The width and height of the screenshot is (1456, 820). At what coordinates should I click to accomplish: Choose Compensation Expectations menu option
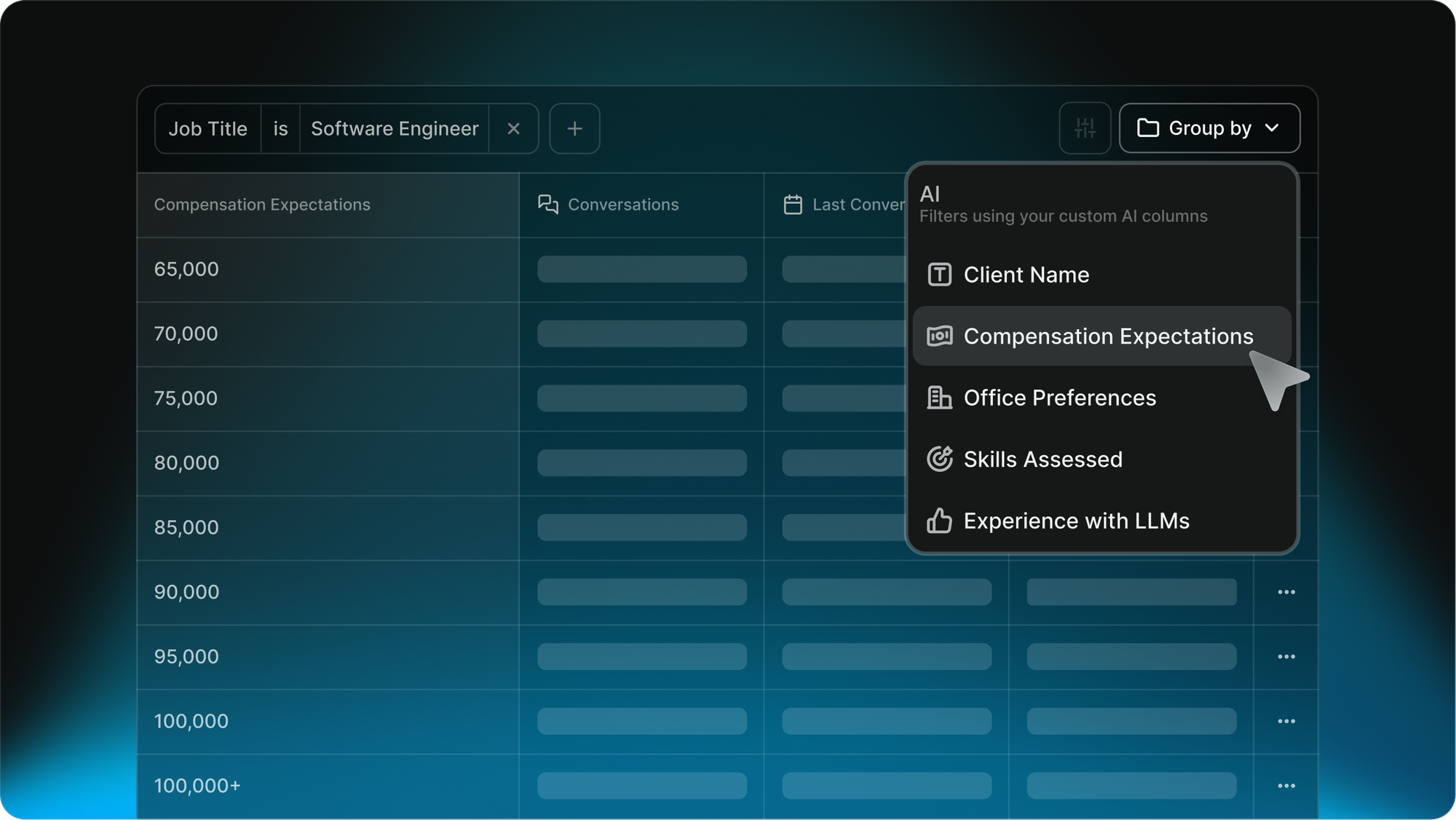tap(1107, 336)
